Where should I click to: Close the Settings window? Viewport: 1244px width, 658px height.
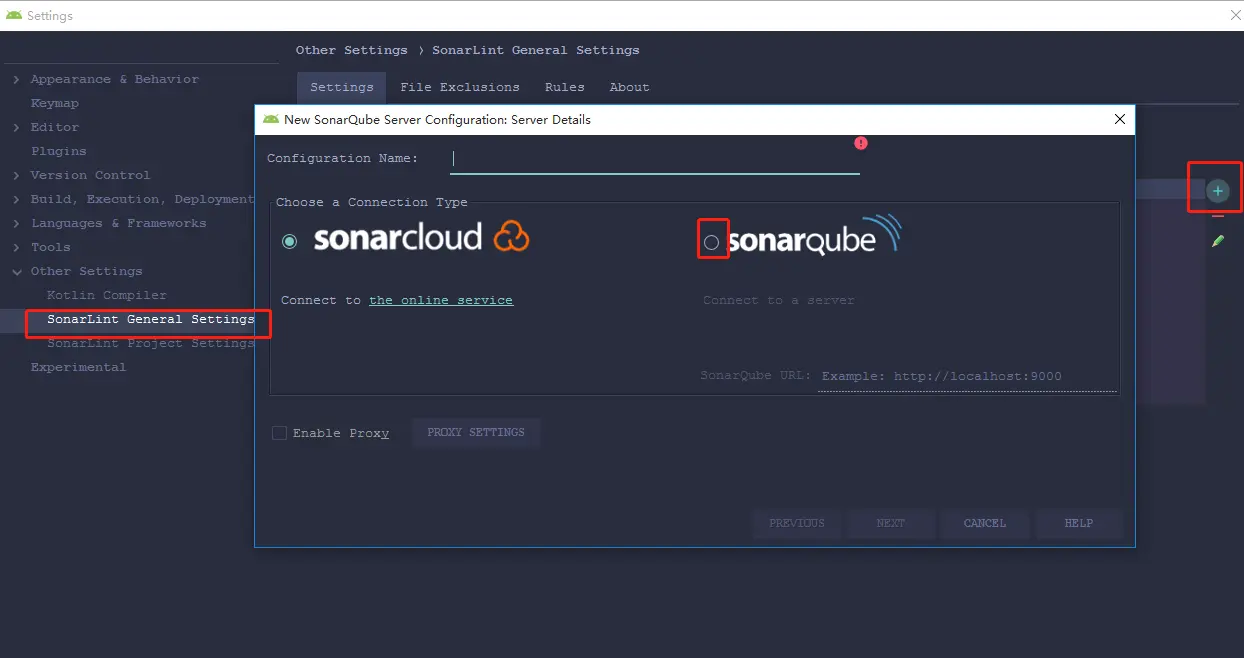pos(1235,15)
